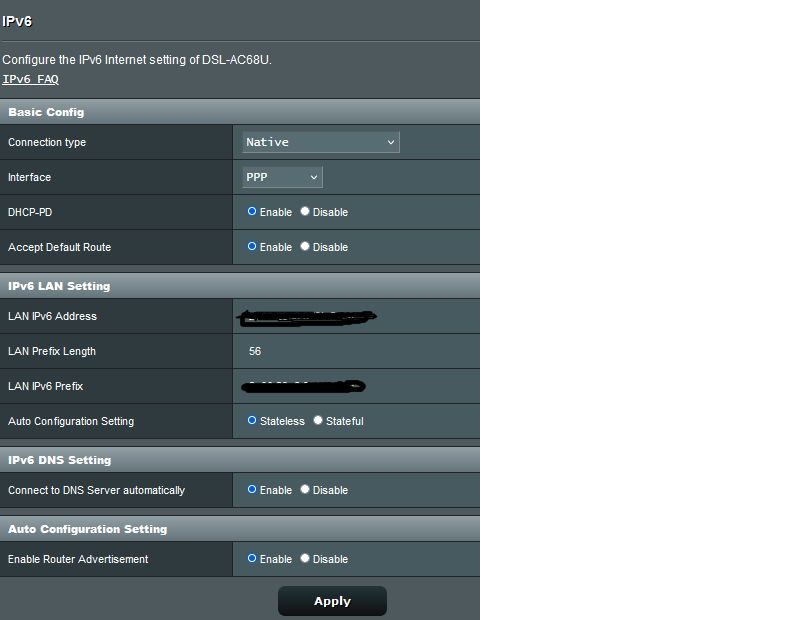
Task: Select Stateless auto configuration
Action: [253, 421]
